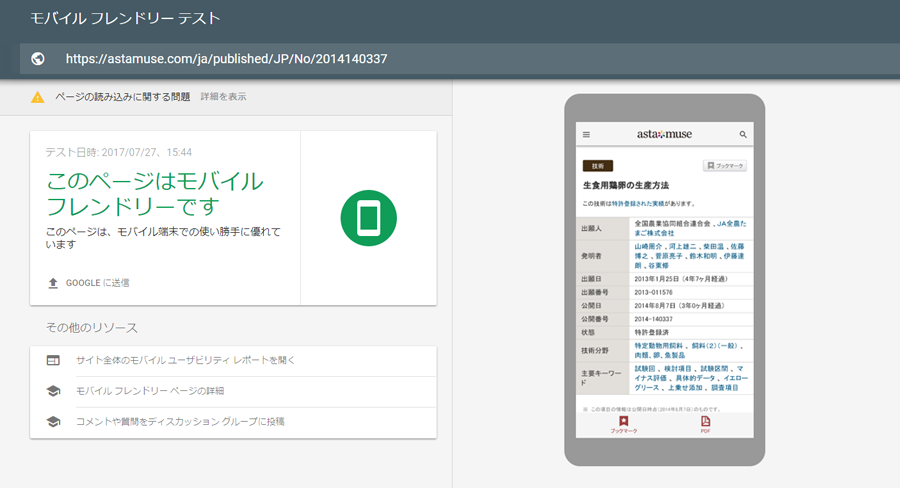Click 2014年8月7日 publication date value
Image resolution: width=900 pixels, height=488 pixels.
click(x=655, y=305)
